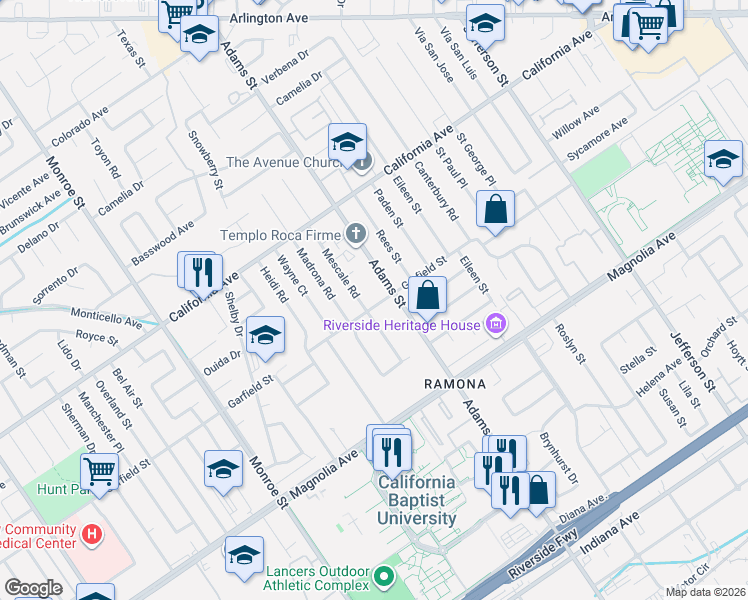The height and width of the screenshot is (600, 748).
Task: Click the Sycamore Ave label
Action: click(597, 139)
